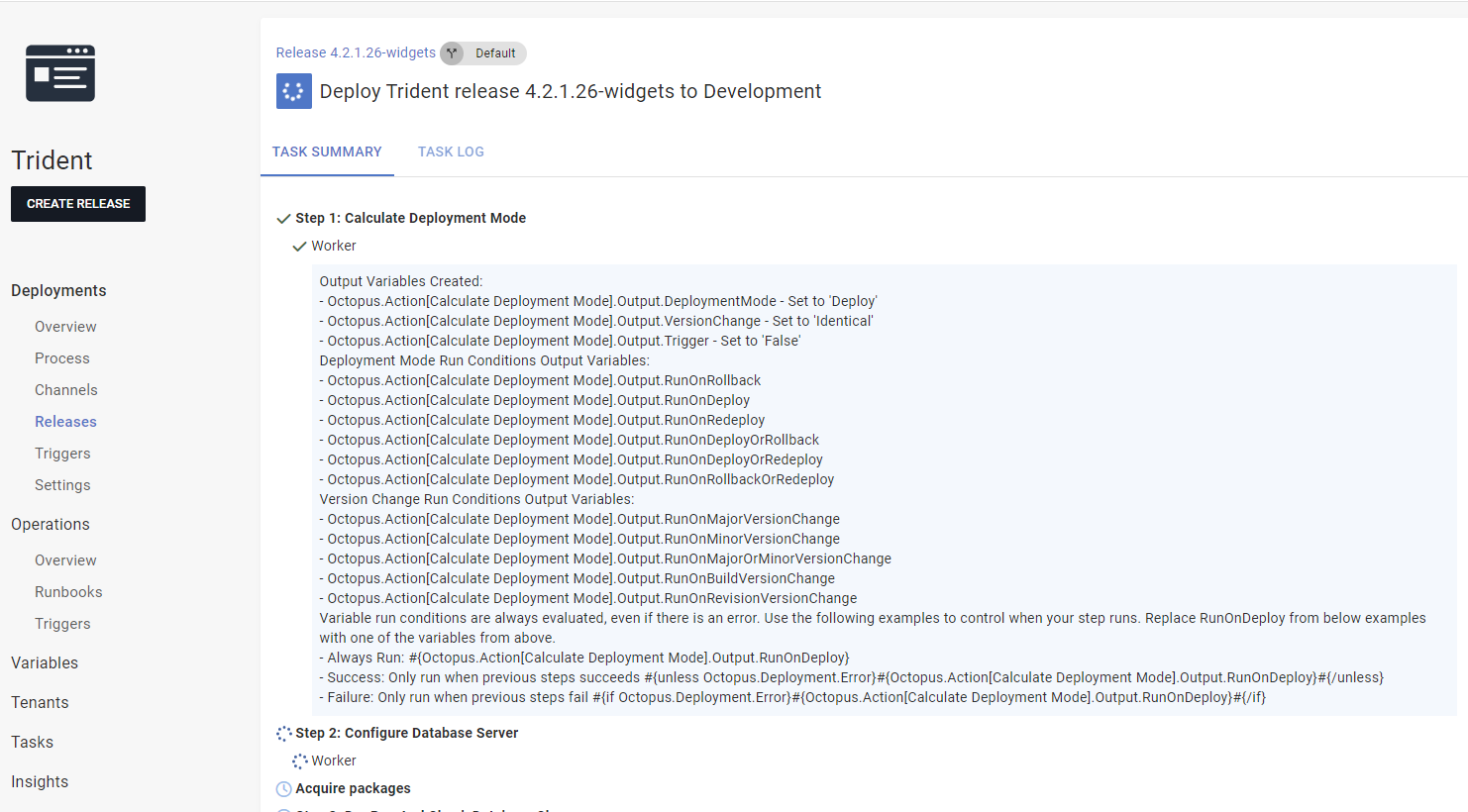
Task: Click the 'Always Run:' example line
Action: [x=584, y=658]
